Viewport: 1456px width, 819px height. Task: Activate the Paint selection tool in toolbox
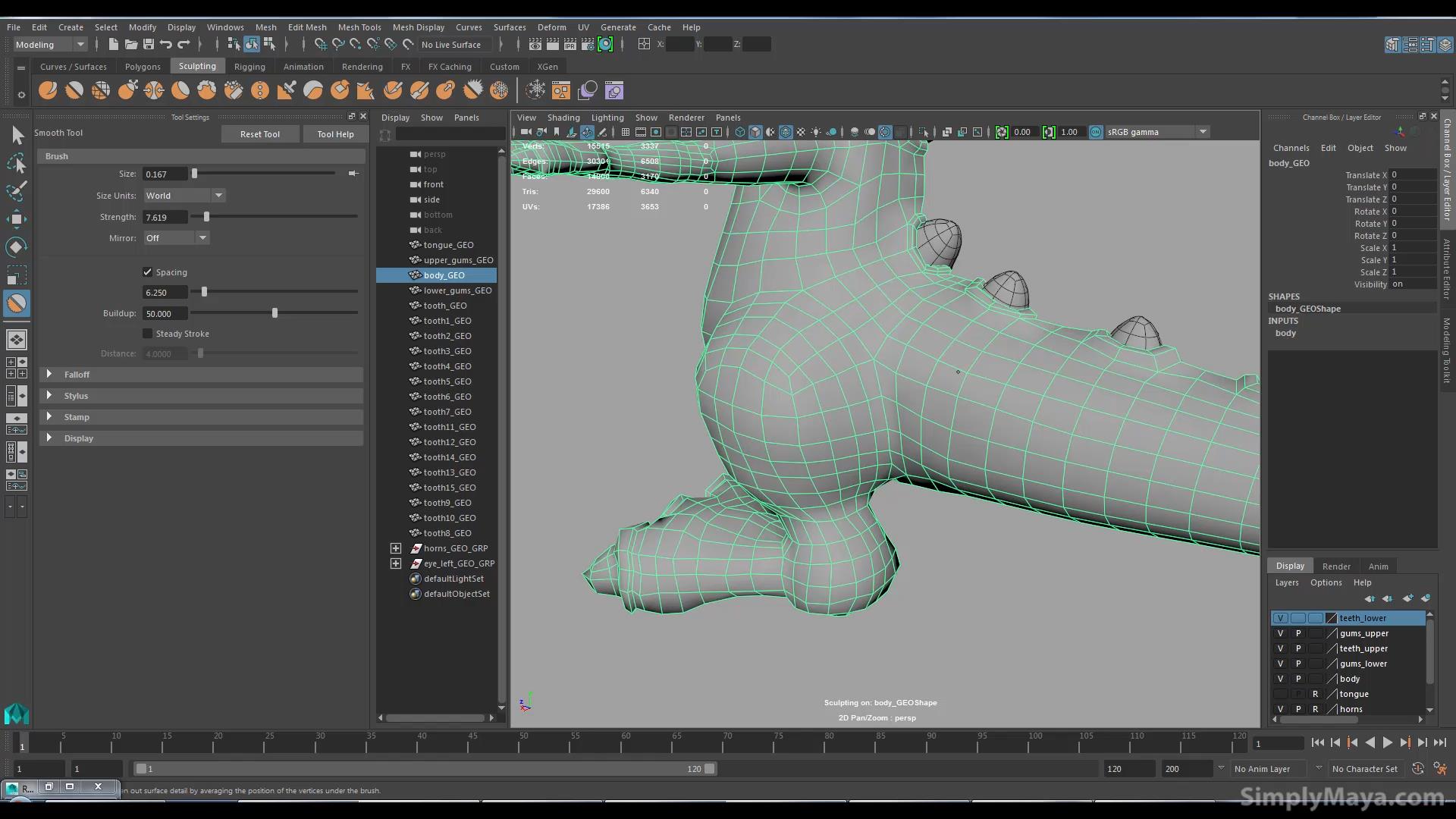click(x=17, y=190)
